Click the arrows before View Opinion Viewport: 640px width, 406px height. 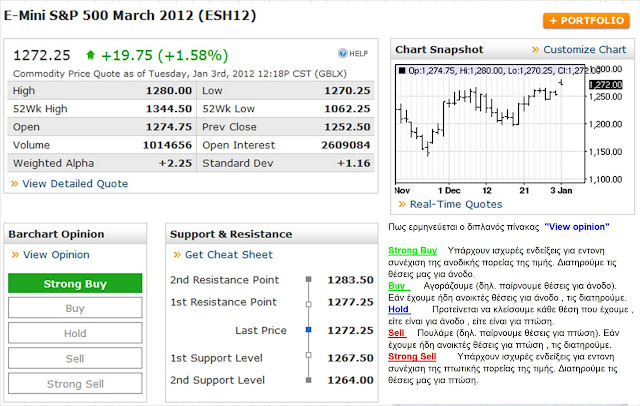(x=16, y=255)
